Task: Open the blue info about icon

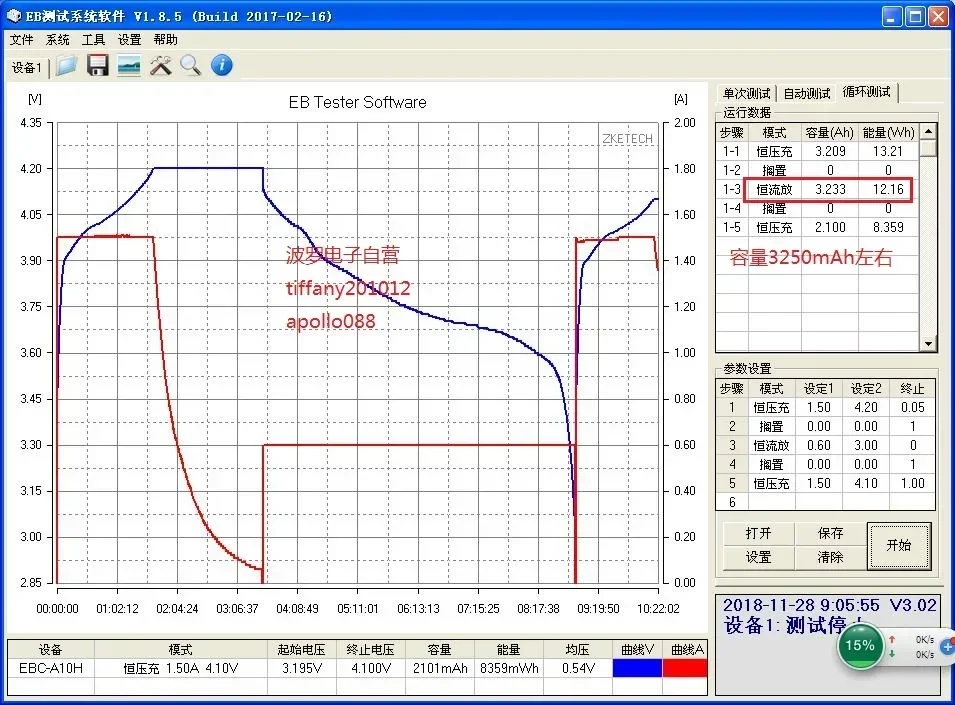Action: 222,65
